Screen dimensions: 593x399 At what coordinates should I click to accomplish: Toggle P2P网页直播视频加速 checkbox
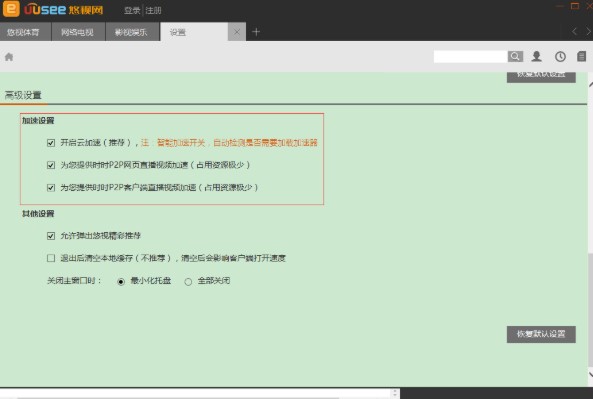[51, 165]
